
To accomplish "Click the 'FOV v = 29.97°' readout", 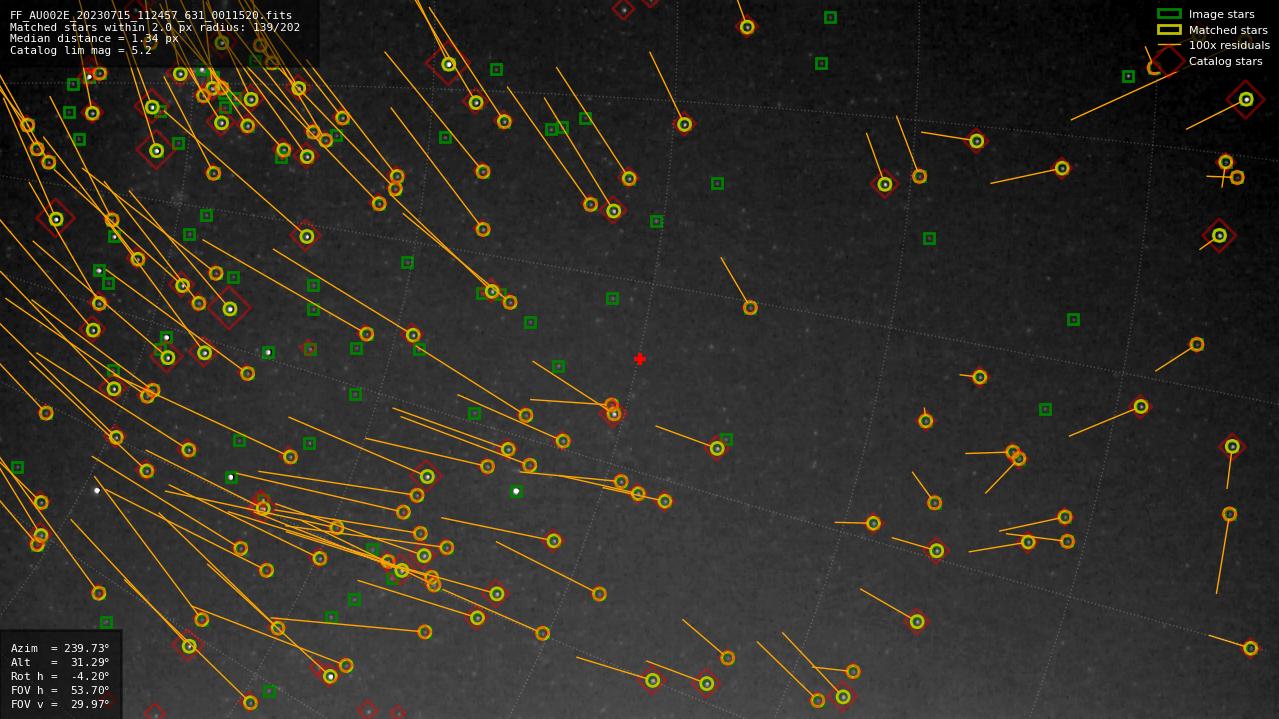I will [60, 704].
